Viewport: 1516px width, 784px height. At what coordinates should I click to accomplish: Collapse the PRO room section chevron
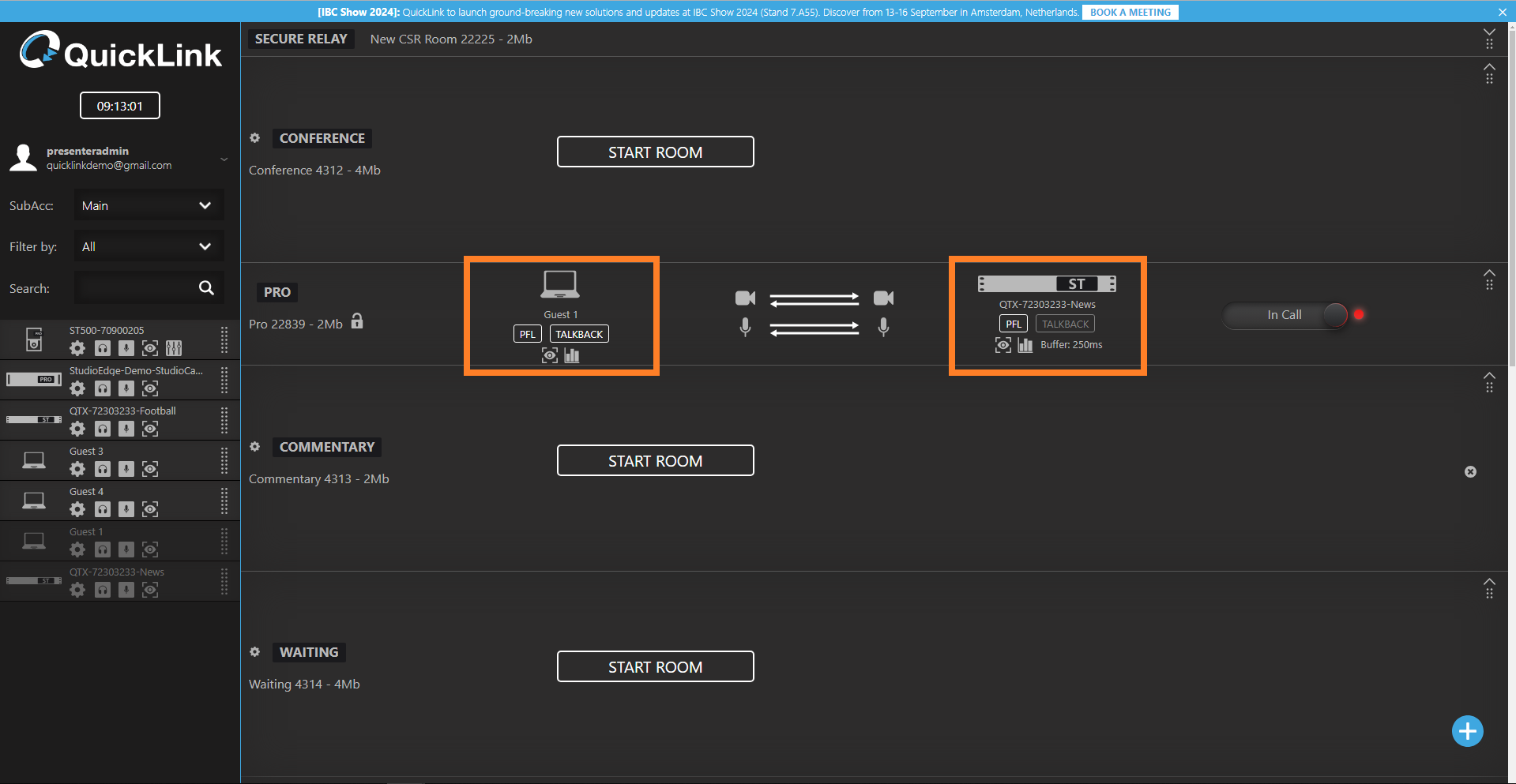(1489, 273)
